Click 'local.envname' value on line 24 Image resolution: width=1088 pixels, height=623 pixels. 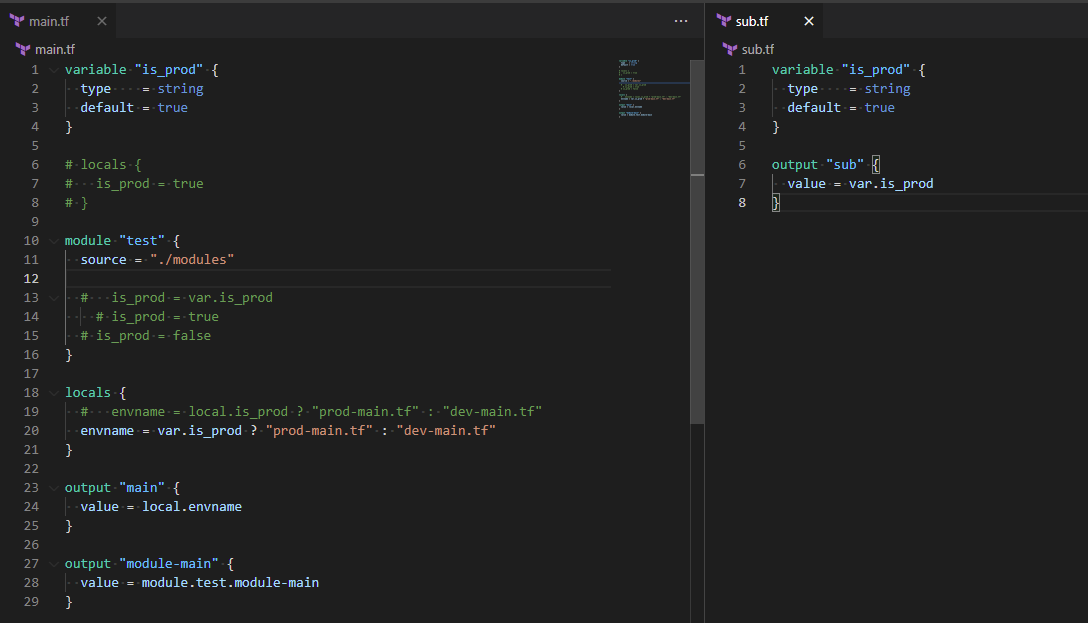tap(192, 506)
